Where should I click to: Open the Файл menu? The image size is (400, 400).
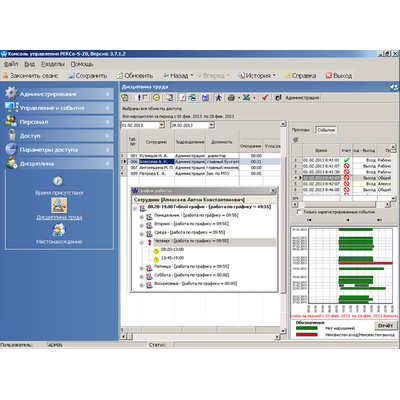click(x=11, y=64)
